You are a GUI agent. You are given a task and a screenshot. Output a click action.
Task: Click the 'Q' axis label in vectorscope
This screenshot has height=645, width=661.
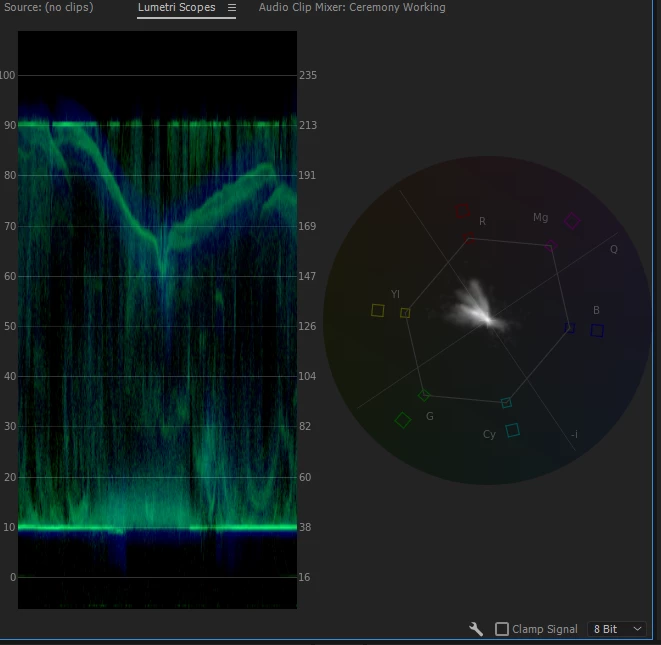pos(614,249)
